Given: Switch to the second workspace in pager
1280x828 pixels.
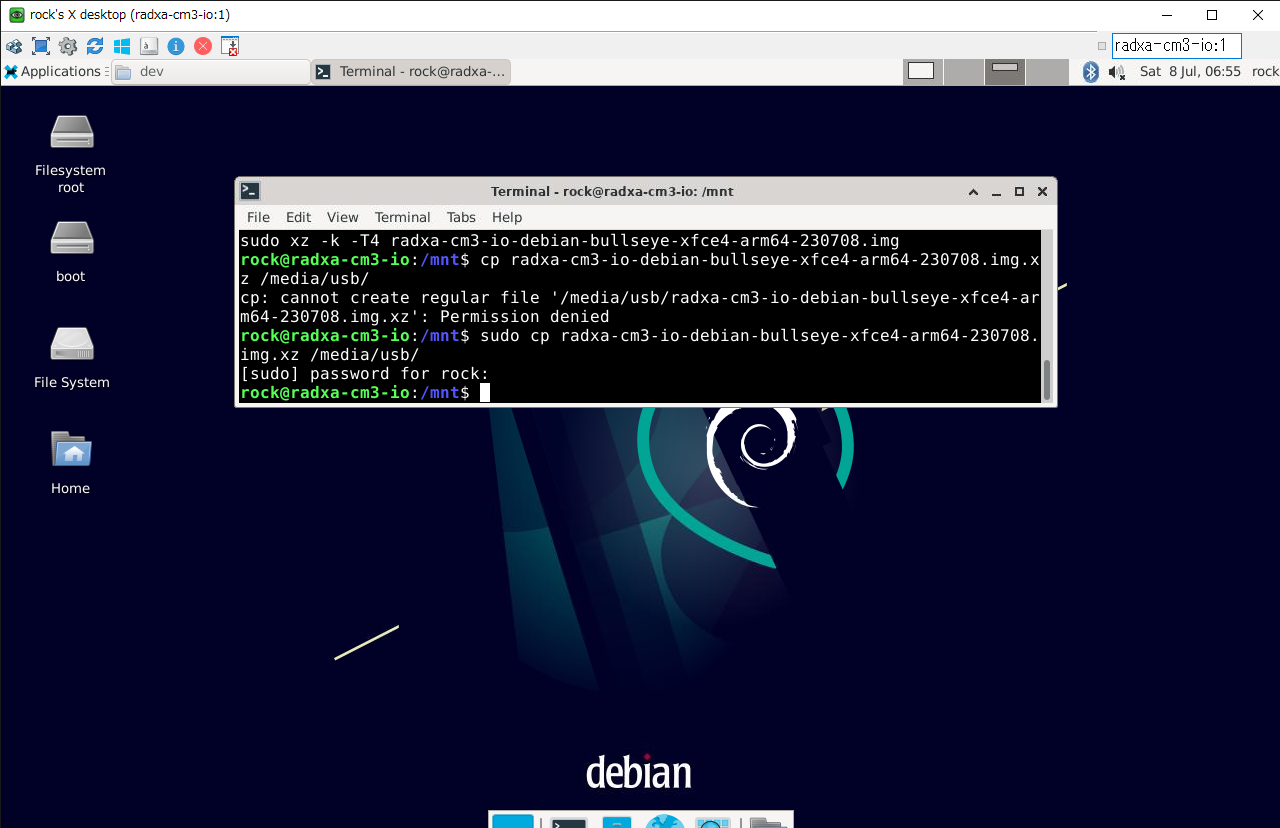Looking at the screenshot, I should tap(964, 71).
